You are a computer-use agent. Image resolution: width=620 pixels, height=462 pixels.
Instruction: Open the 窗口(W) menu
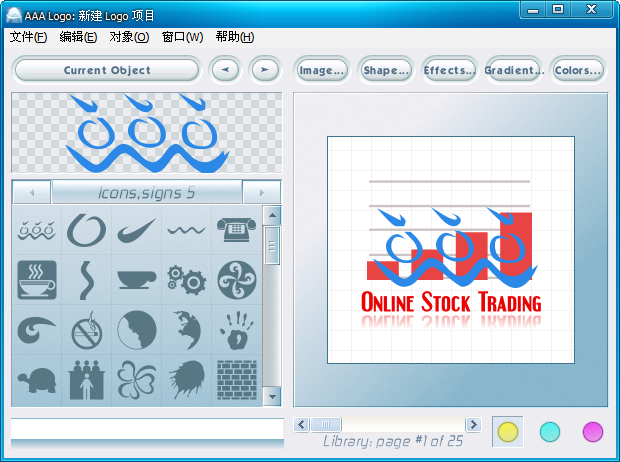click(182, 37)
